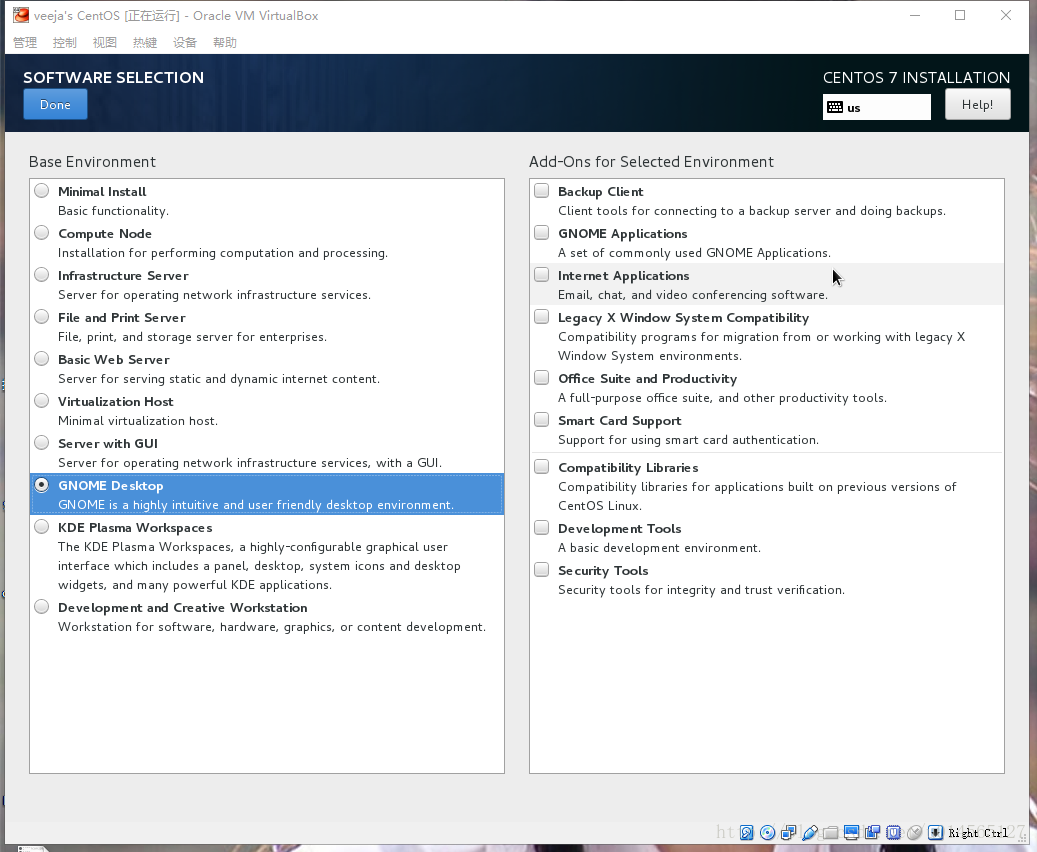Open the 控制 menu
Screen dimensions: 1037x852
click(x=65, y=42)
